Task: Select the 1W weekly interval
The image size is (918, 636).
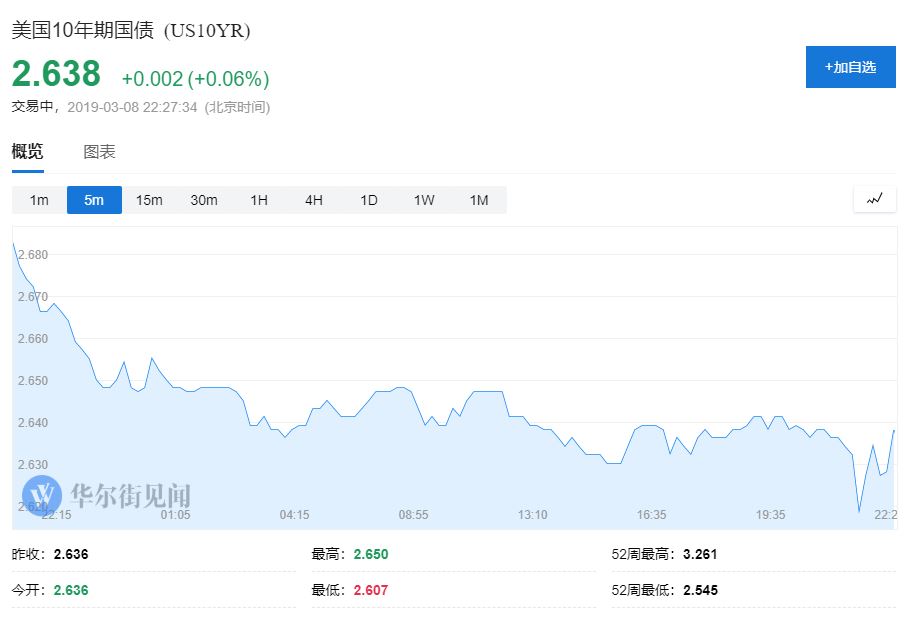Action: (x=424, y=200)
